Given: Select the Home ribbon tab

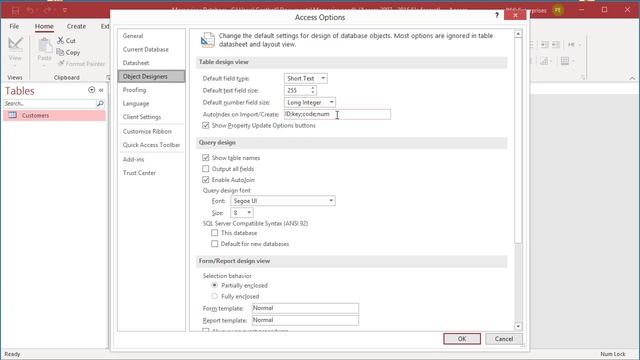Looking at the screenshot, I should click(x=44, y=26).
